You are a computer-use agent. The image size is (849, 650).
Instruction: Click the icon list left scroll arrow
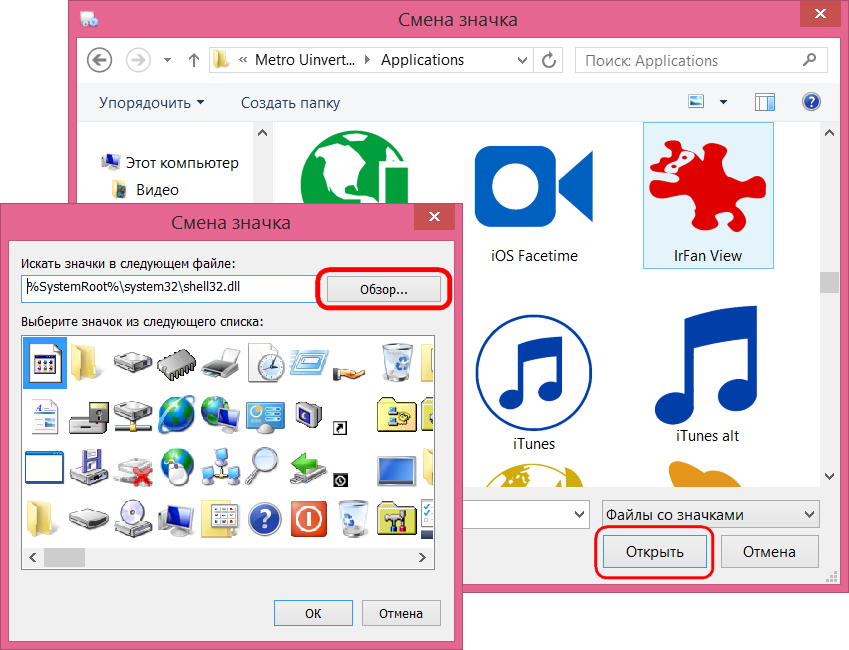point(33,557)
